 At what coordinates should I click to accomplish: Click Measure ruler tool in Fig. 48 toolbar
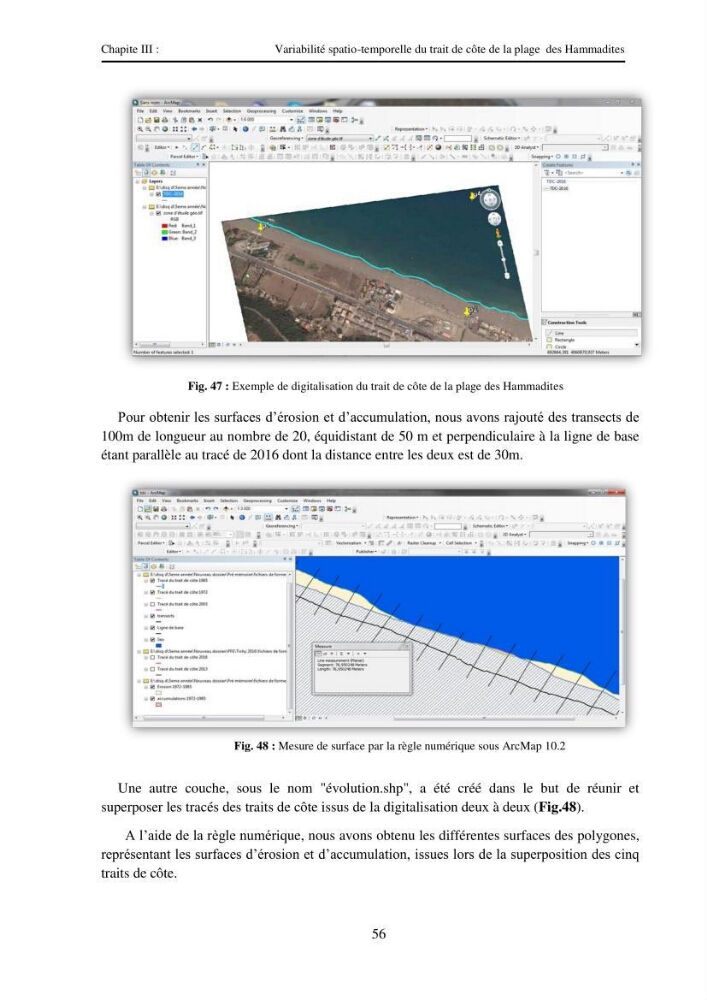268,517
